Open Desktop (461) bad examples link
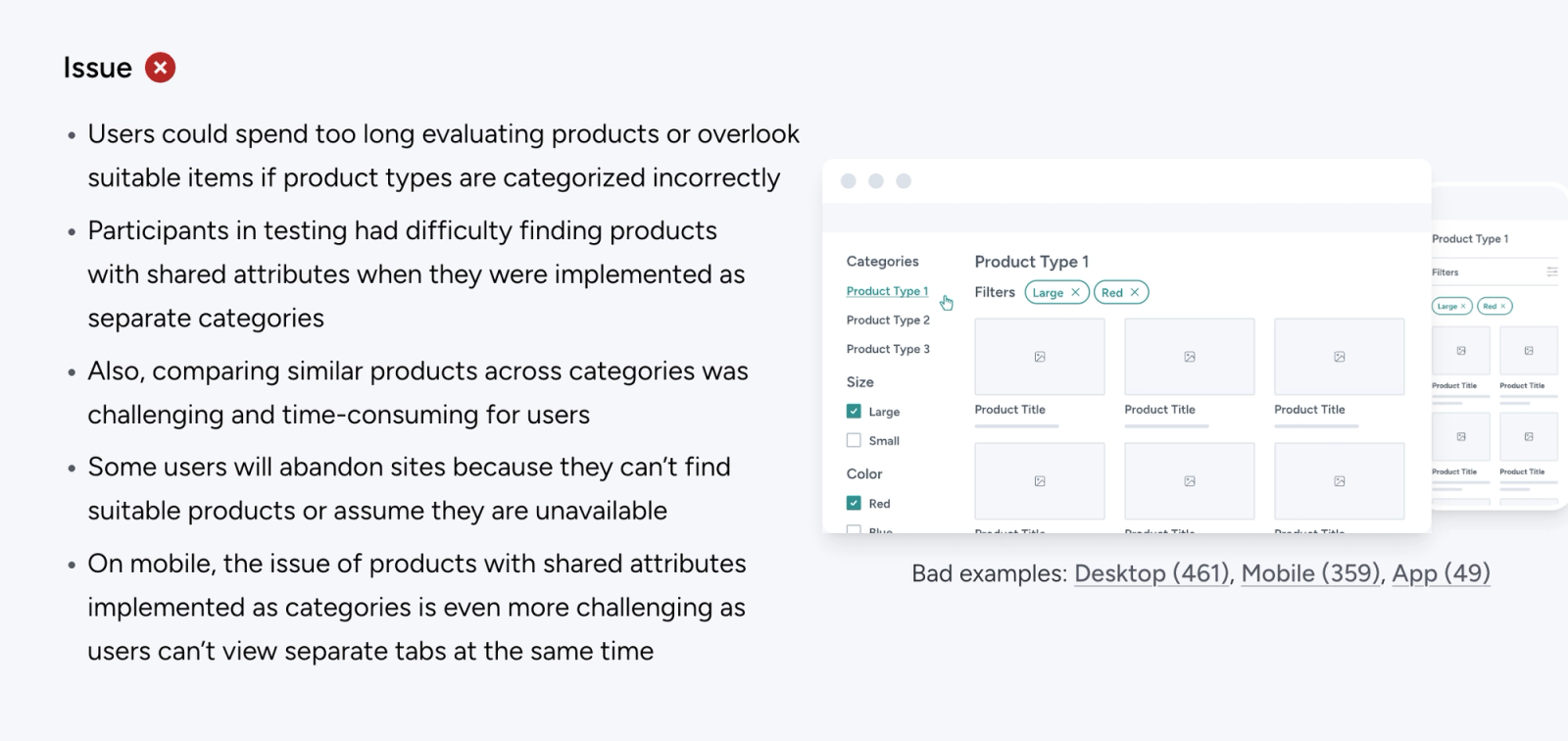The image size is (1568, 741). [1152, 573]
